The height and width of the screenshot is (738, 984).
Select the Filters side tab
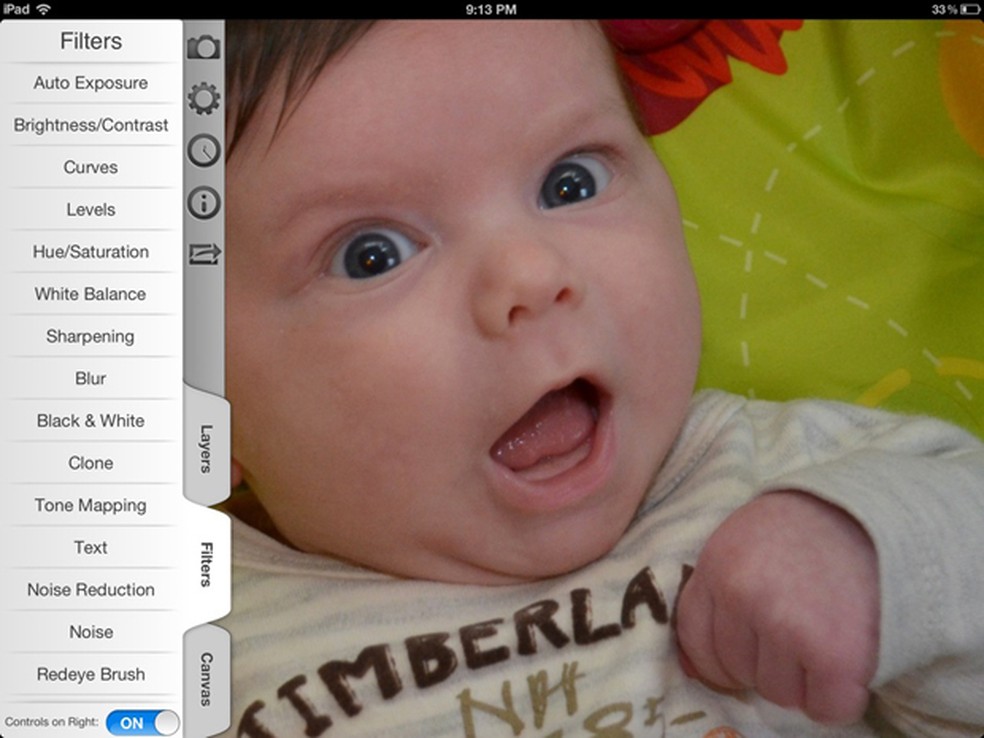(x=206, y=564)
